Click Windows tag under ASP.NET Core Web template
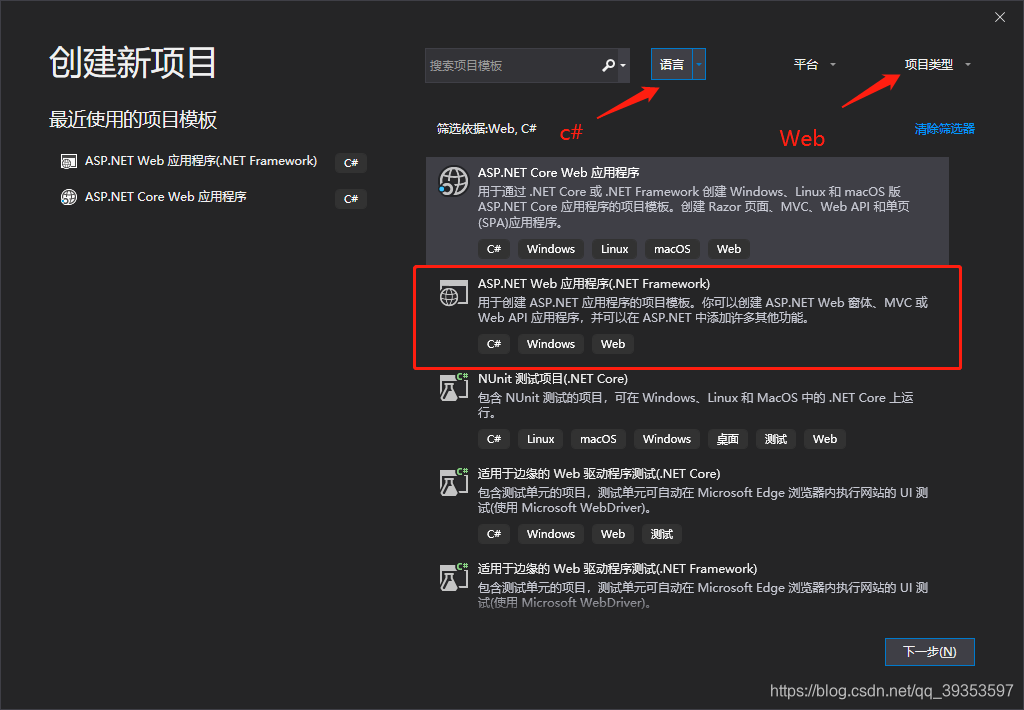 pyautogui.click(x=551, y=249)
